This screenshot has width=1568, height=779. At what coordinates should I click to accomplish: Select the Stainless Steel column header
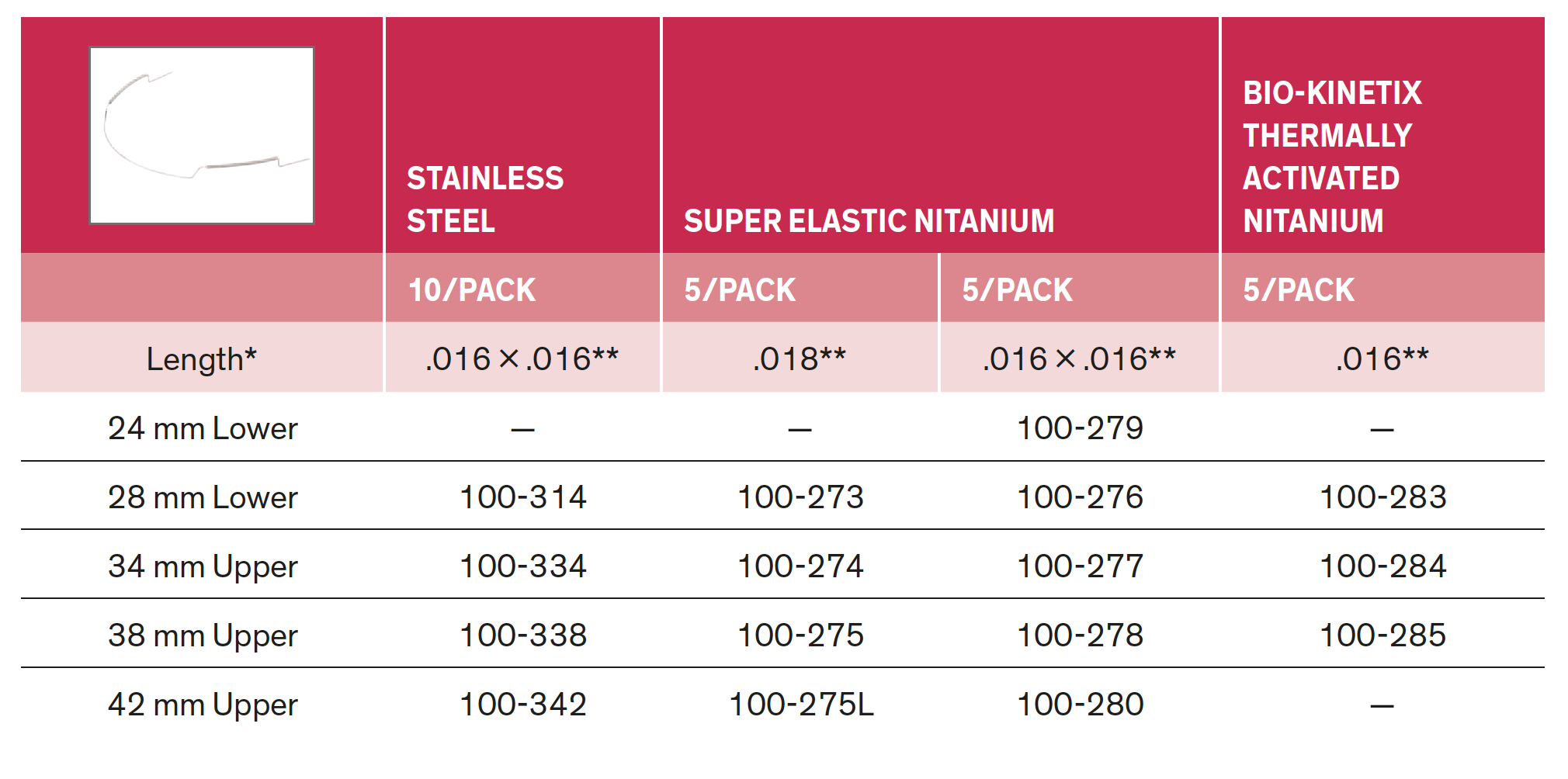(485, 199)
